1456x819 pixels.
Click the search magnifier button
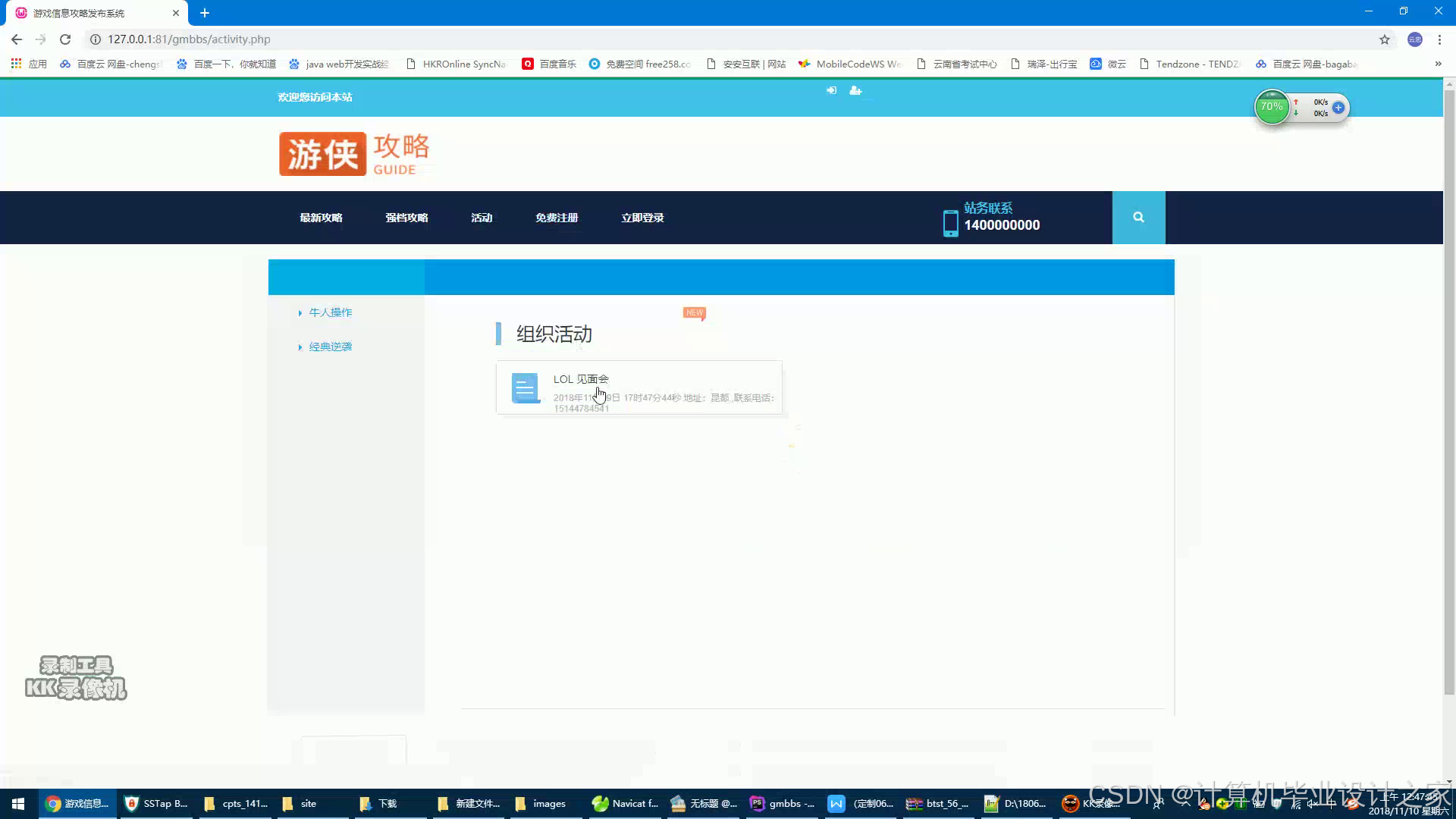[1138, 218]
